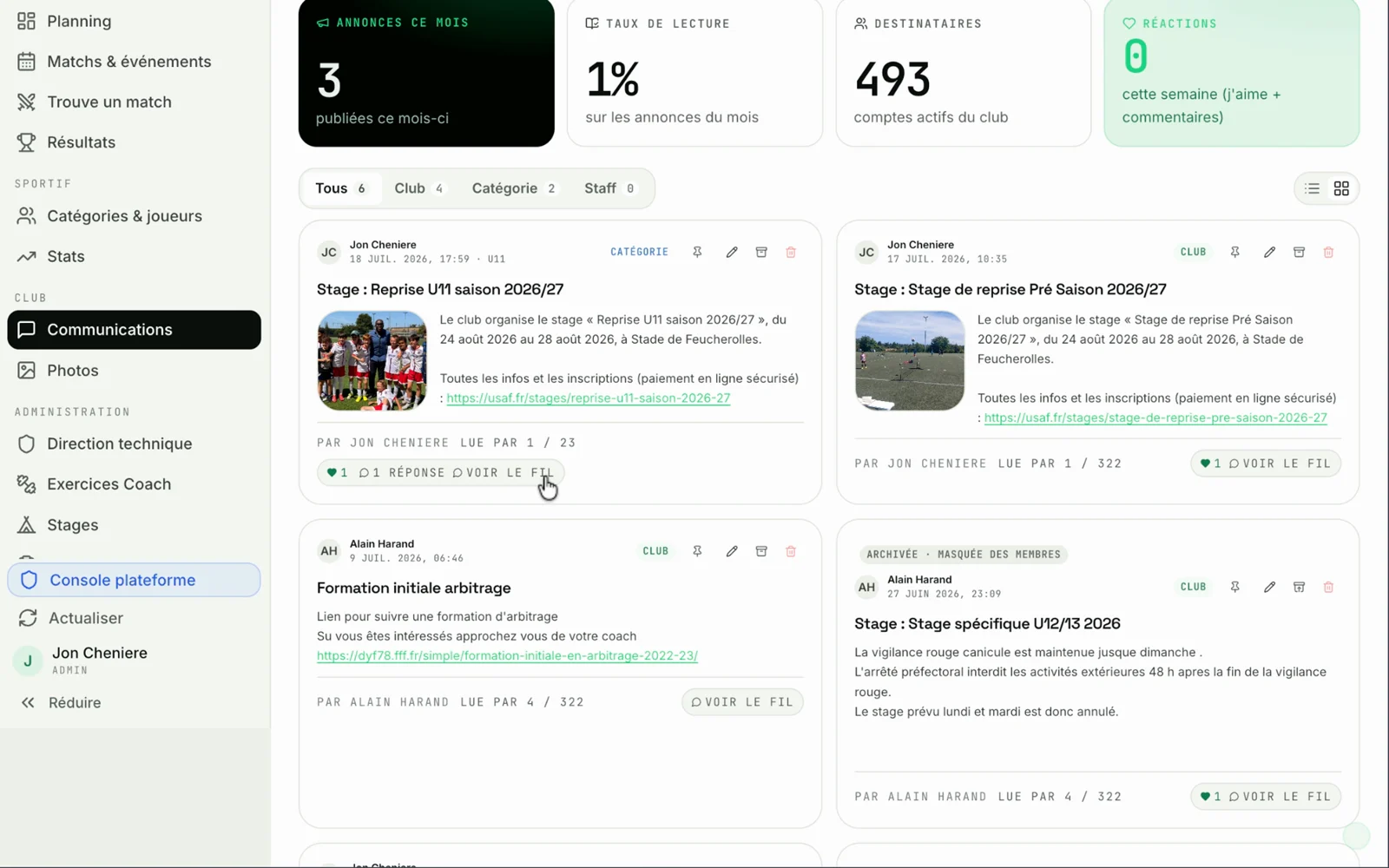Click the heart like count on Reprise U11 card

coord(337,473)
